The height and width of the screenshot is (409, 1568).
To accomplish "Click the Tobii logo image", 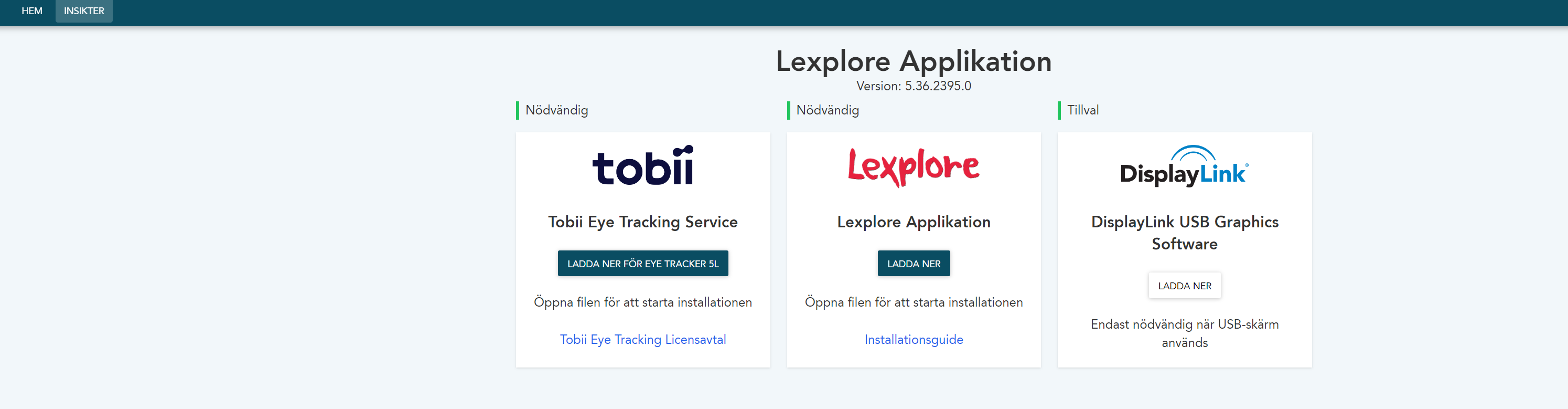I will pyautogui.click(x=643, y=165).
